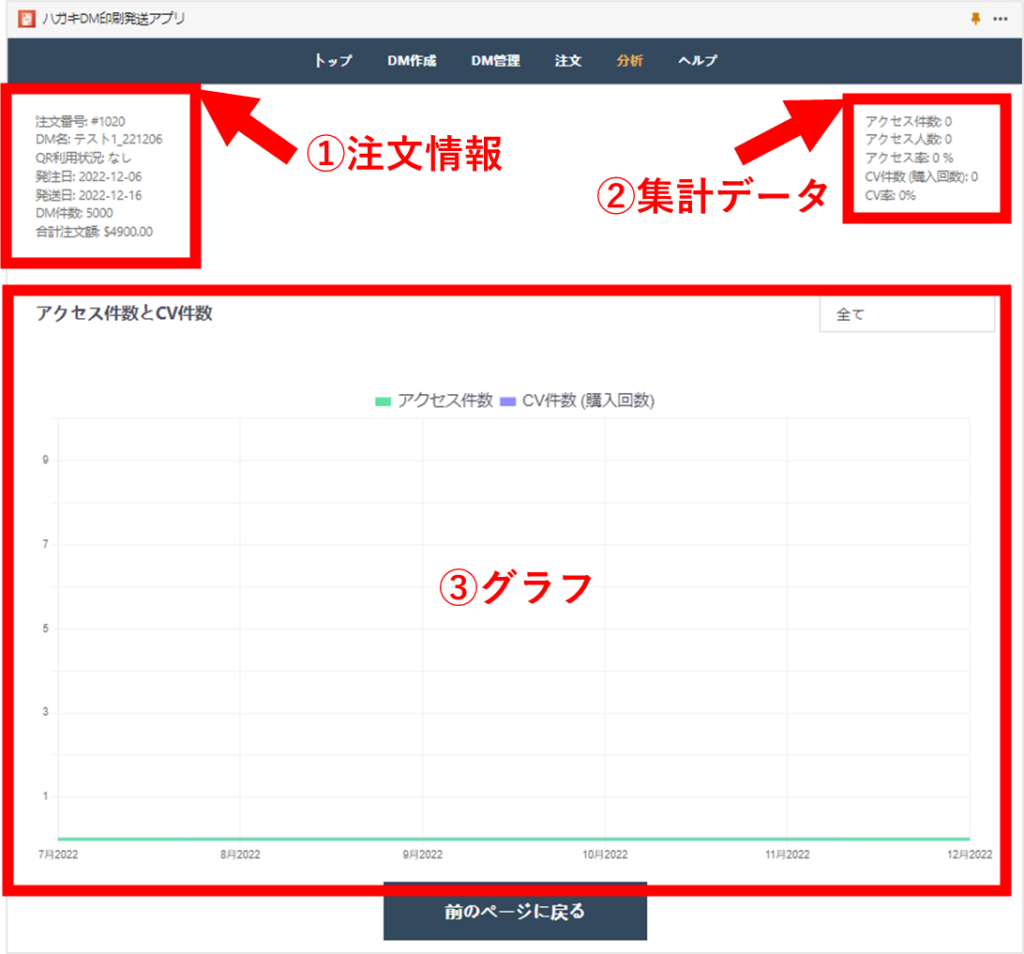The height and width of the screenshot is (954, 1024).
Task: Toggle the アクセス件数 legend label
Action: [445, 401]
